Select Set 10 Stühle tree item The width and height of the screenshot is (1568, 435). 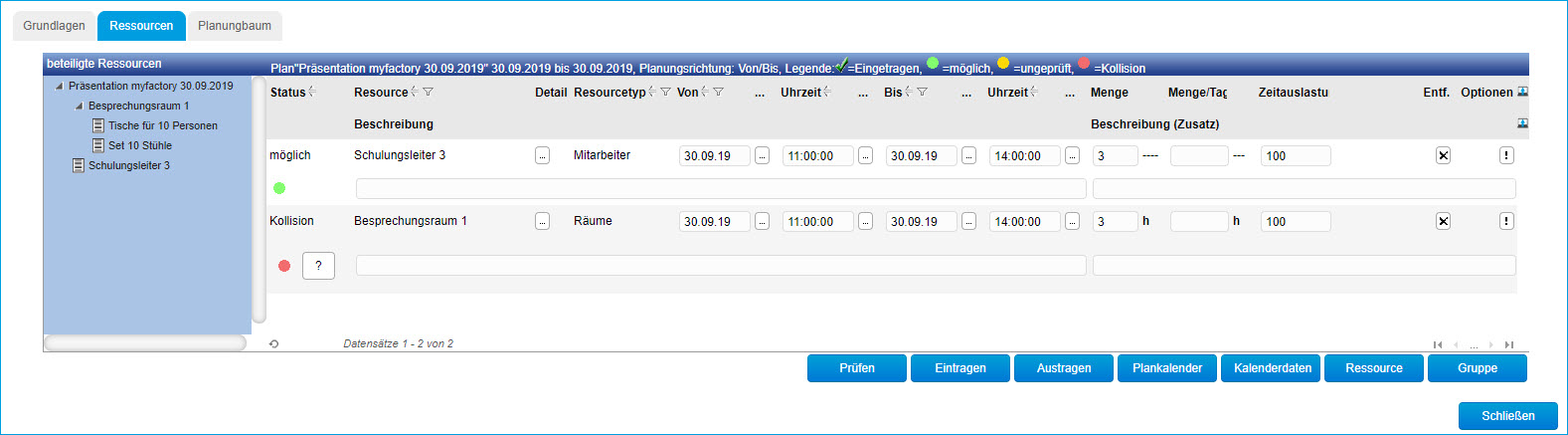140,145
